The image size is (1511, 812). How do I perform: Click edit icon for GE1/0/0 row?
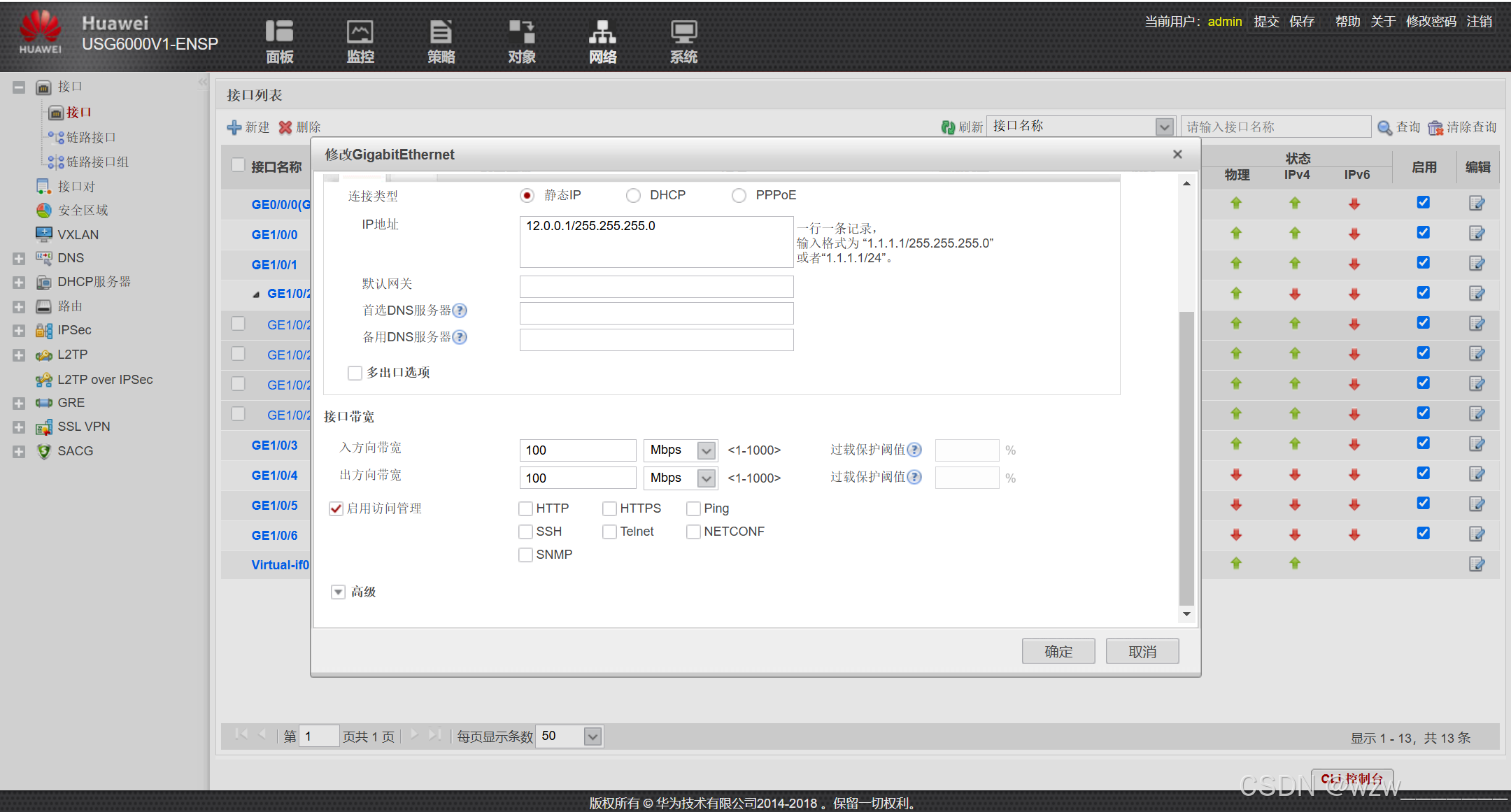[x=1477, y=234]
